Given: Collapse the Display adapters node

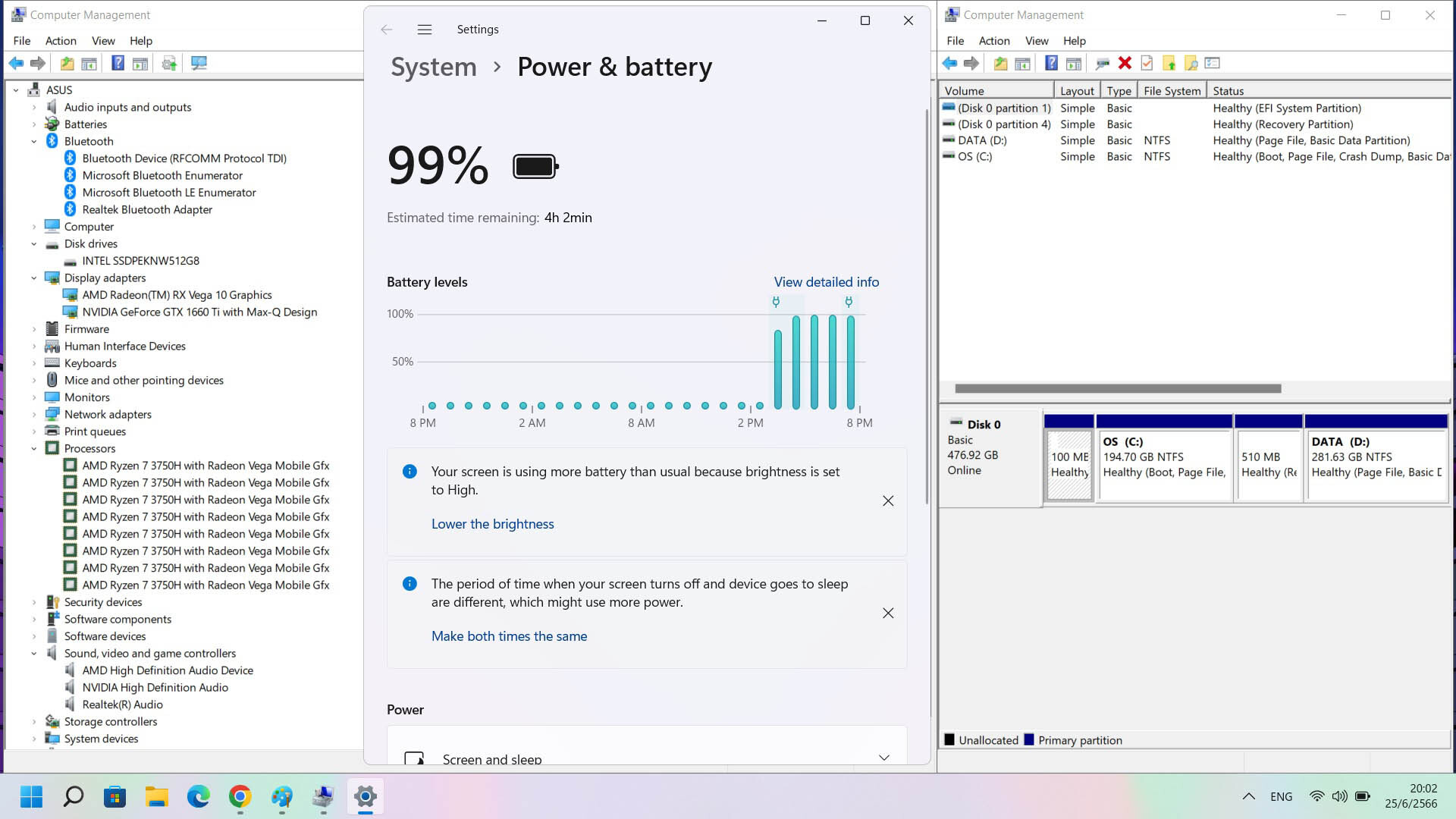Looking at the screenshot, I should click(34, 278).
